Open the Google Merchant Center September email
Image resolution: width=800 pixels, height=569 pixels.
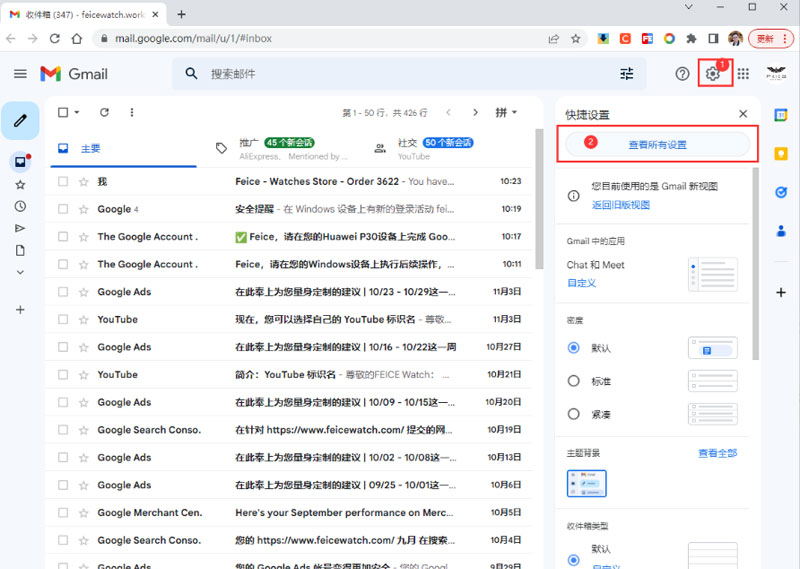click(289, 512)
